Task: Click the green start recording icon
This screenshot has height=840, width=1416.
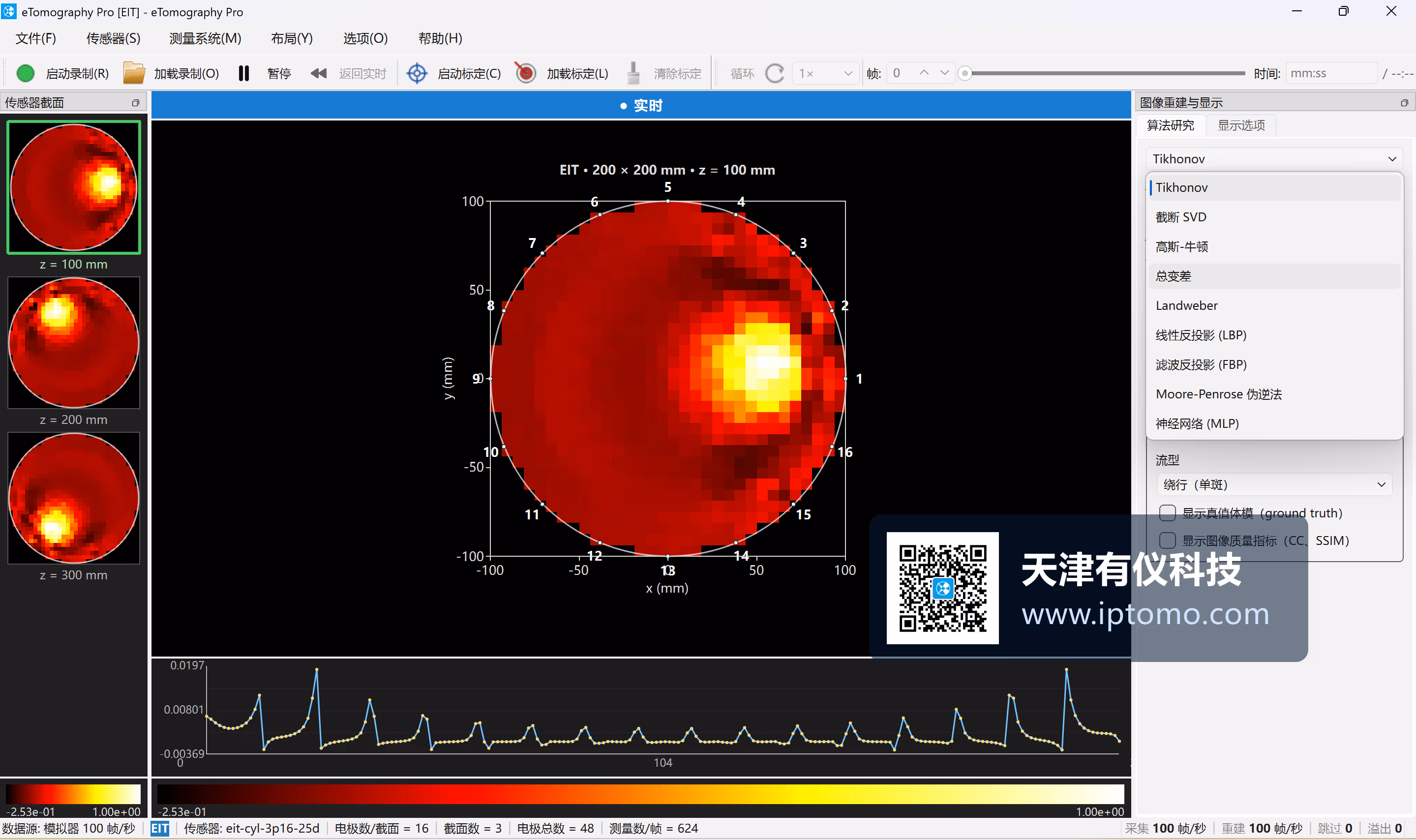Action: click(26, 74)
